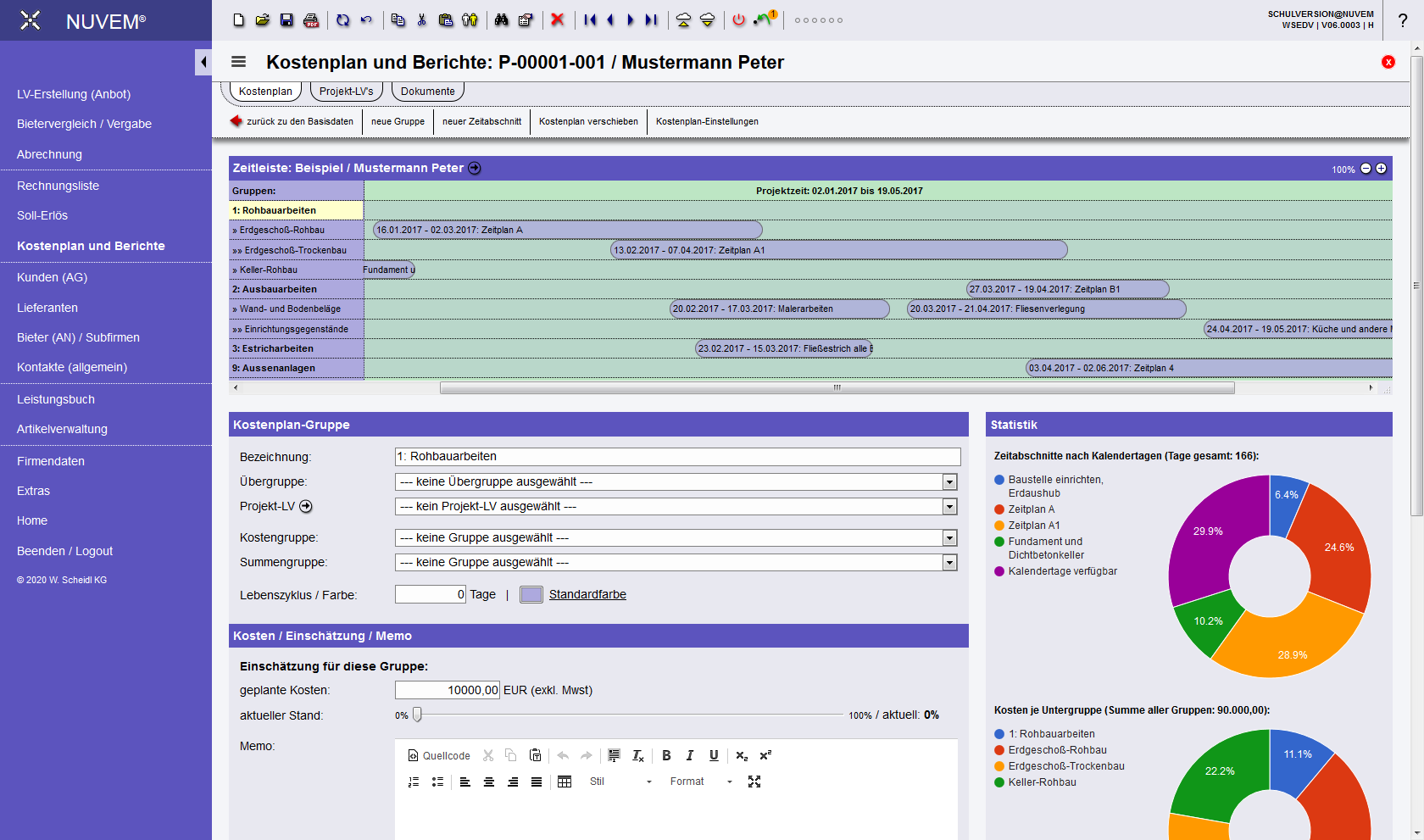Select the Malerarbeiten timeline bar
The image size is (1424, 840).
point(779,309)
